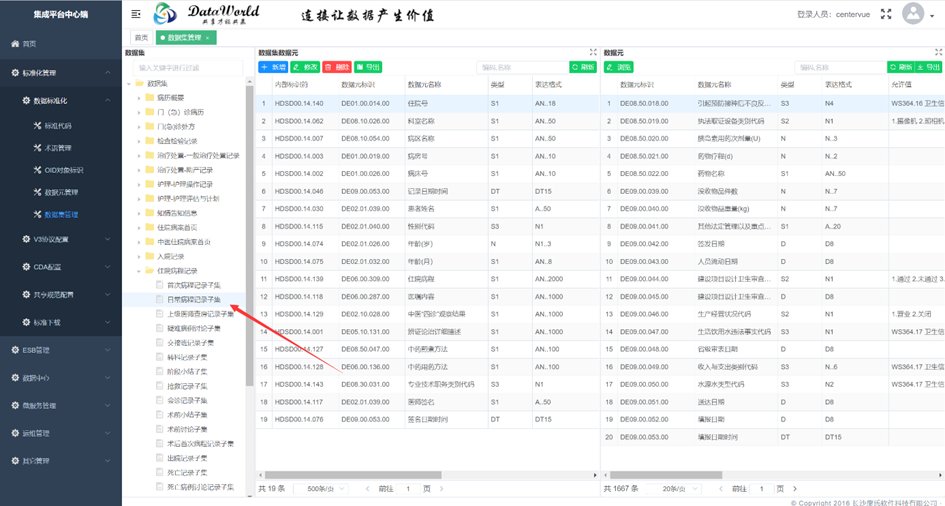Select 疑难病例讨论子集 tree item
The width and height of the screenshot is (945, 506).
click(x=193, y=328)
